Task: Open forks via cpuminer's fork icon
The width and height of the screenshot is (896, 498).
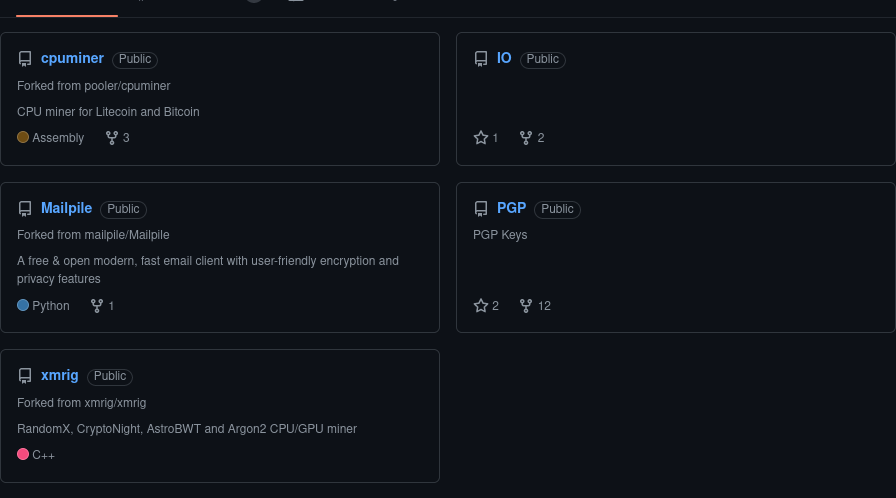Action: point(111,137)
